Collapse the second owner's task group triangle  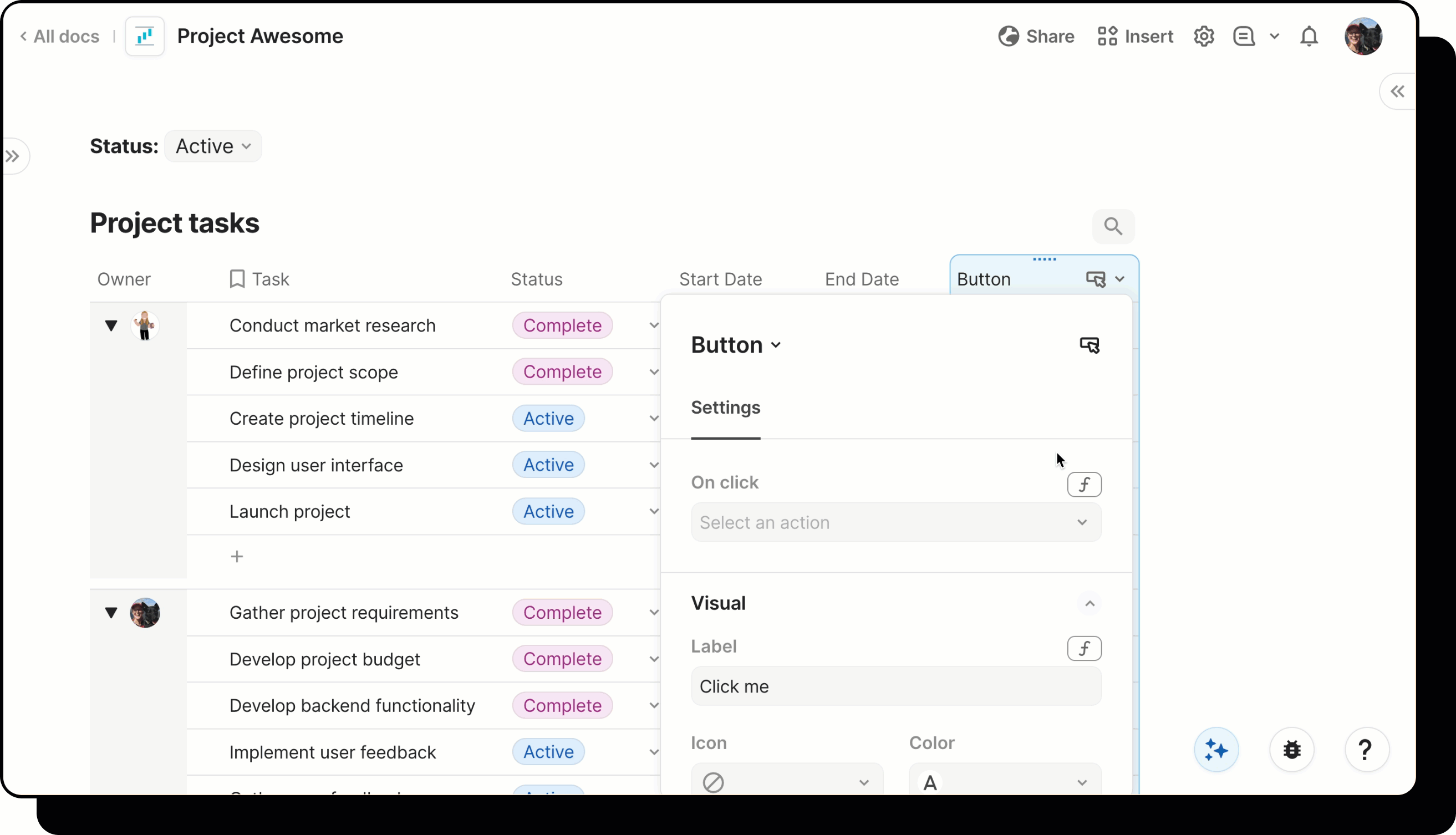click(x=111, y=613)
